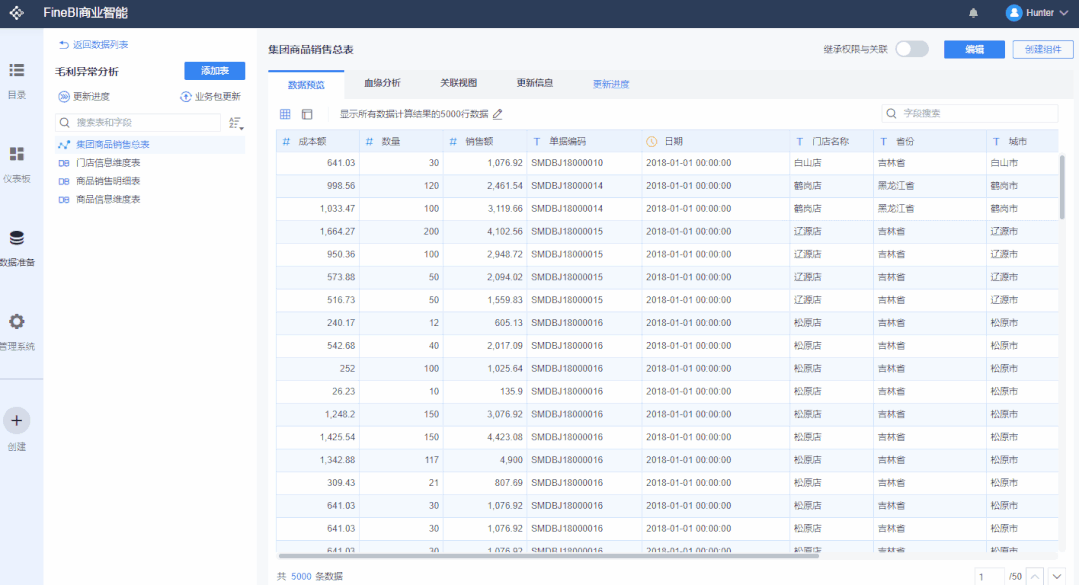Click the DB icon beside 商品信息维度表
This screenshot has width=1079, height=585.
coord(64,200)
